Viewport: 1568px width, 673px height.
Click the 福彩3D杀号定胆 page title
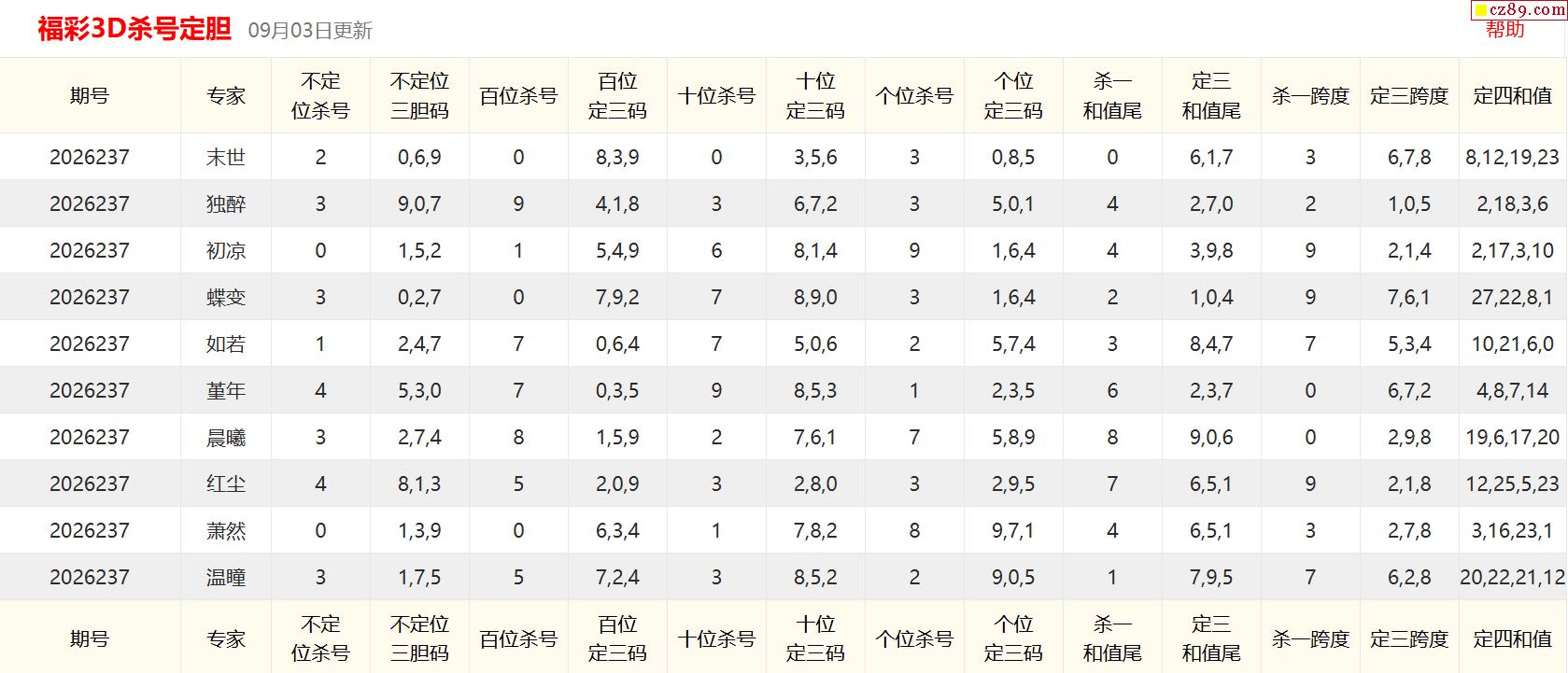tap(134, 29)
